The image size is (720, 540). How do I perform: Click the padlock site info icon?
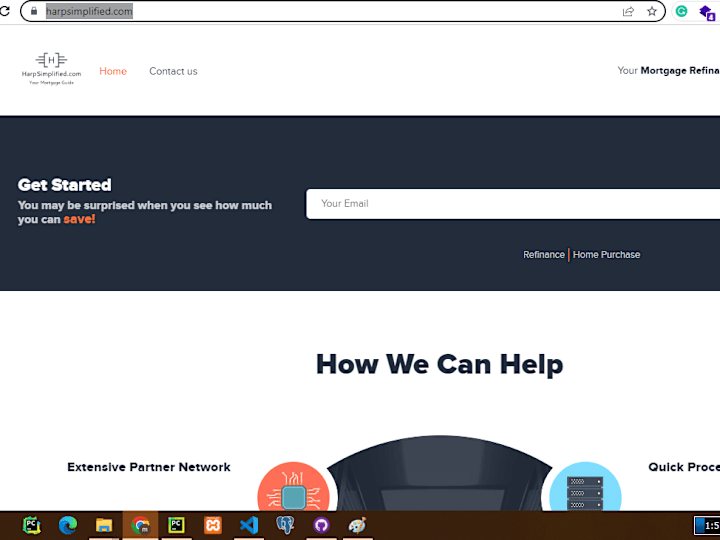[34, 11]
